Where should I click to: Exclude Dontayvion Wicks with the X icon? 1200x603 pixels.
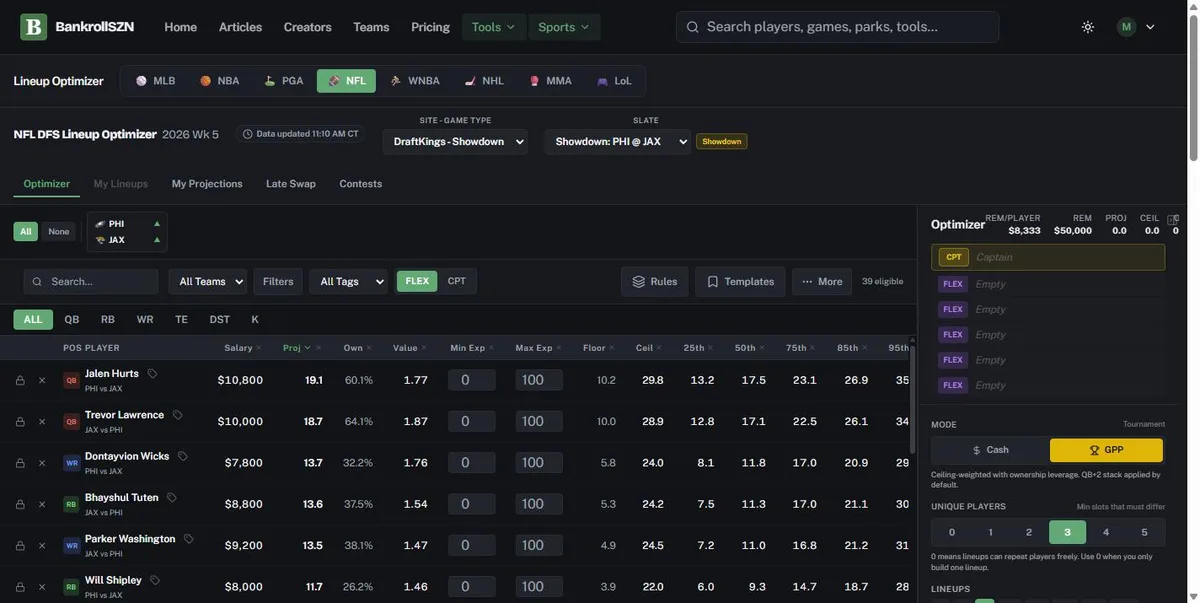(42, 463)
